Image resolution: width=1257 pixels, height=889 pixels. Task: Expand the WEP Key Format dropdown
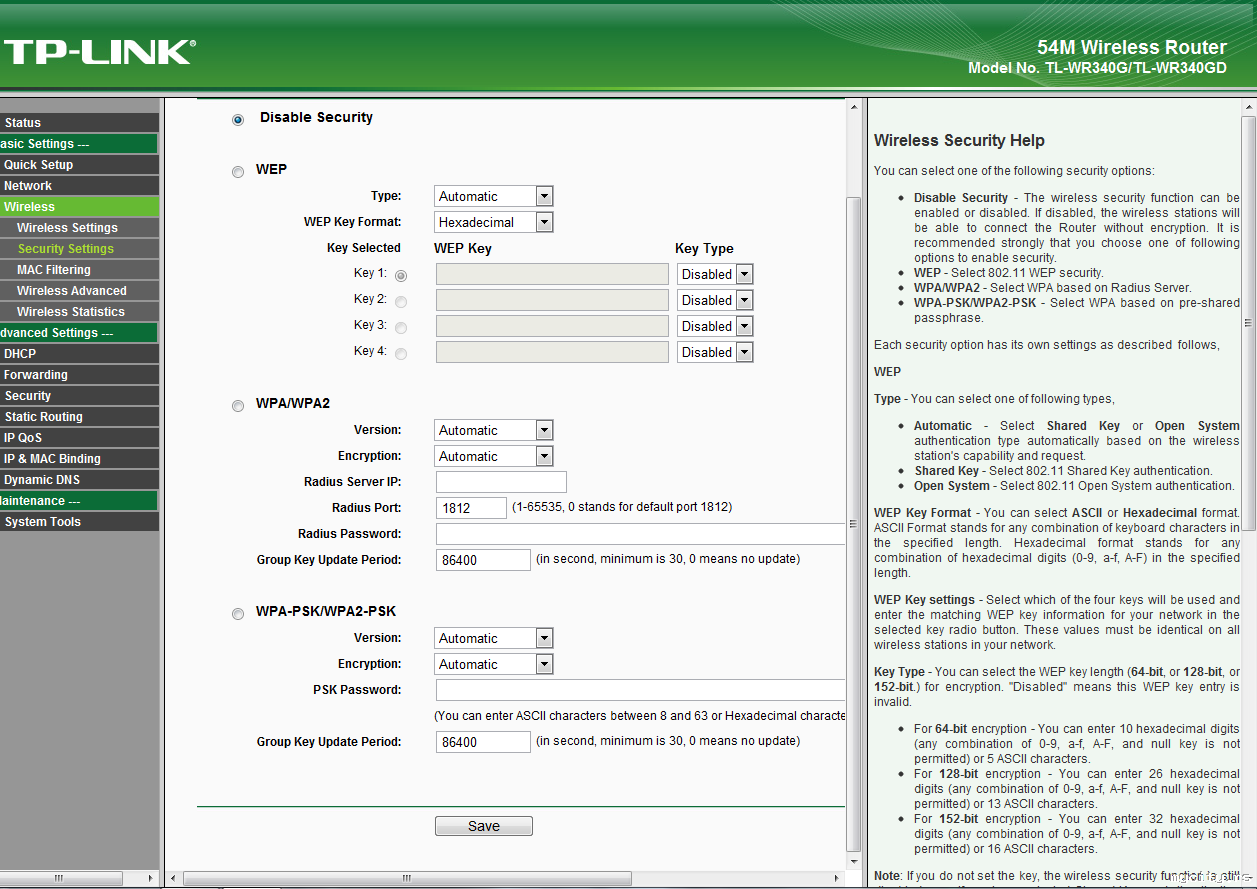coord(493,222)
